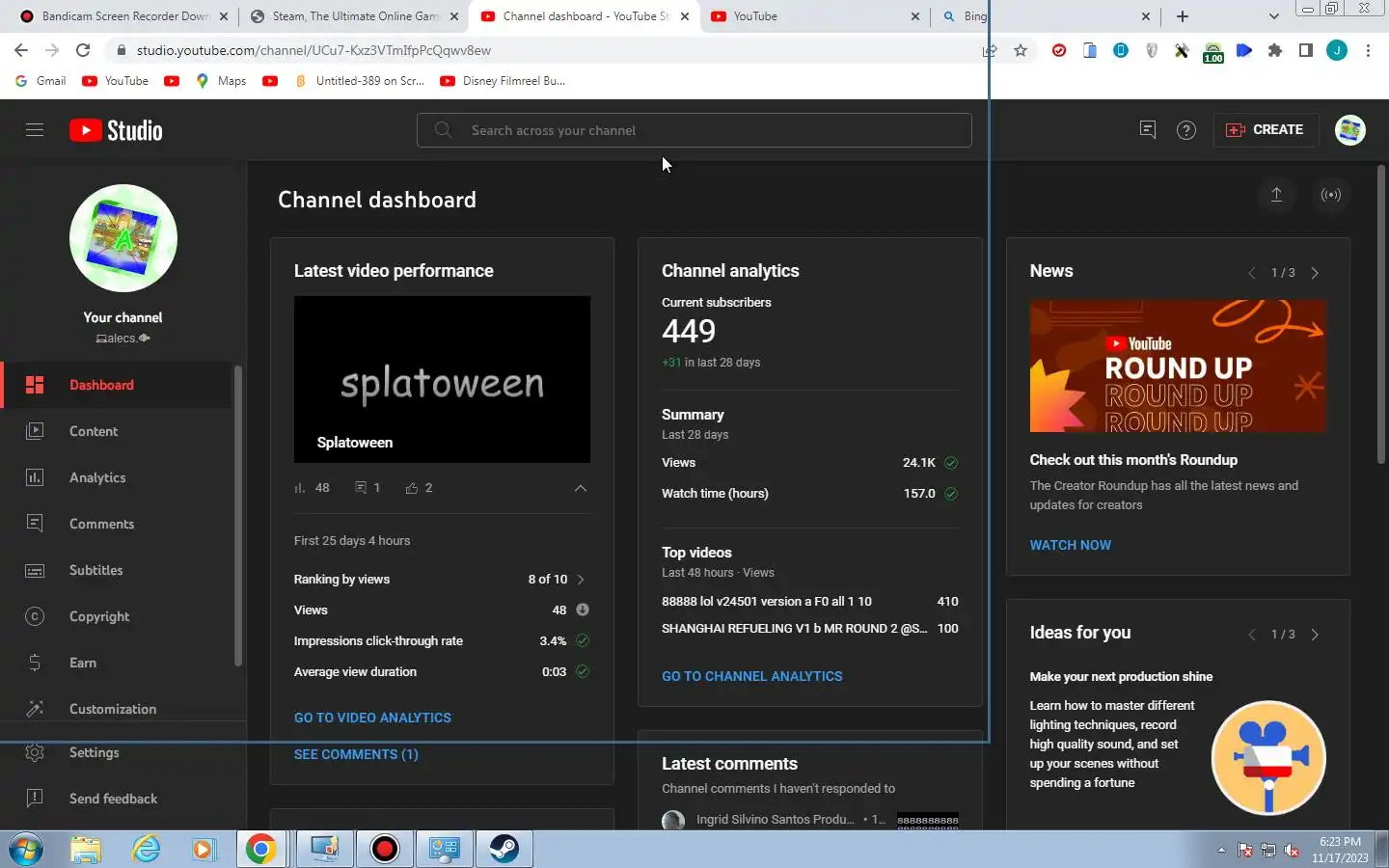Viewport: 1389px width, 868px height.
Task: Open the Help question mark icon
Action: (1186, 130)
